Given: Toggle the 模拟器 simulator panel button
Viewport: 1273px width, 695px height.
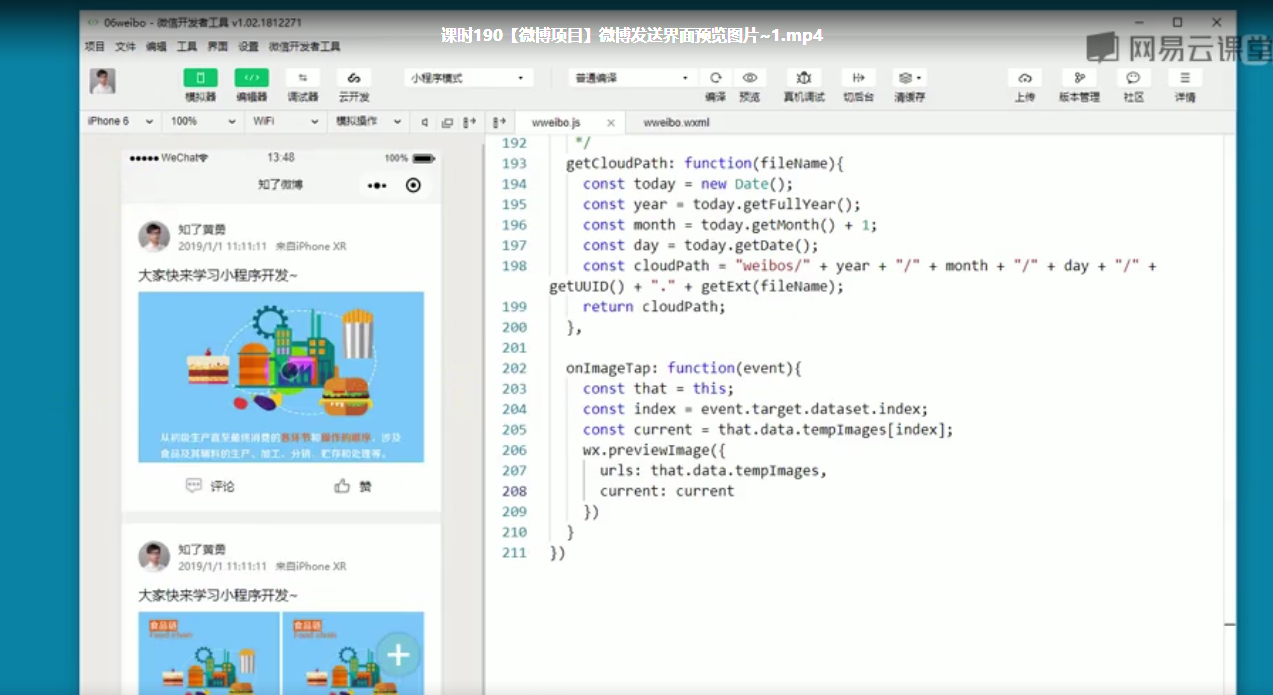Looking at the screenshot, I should 200,79.
